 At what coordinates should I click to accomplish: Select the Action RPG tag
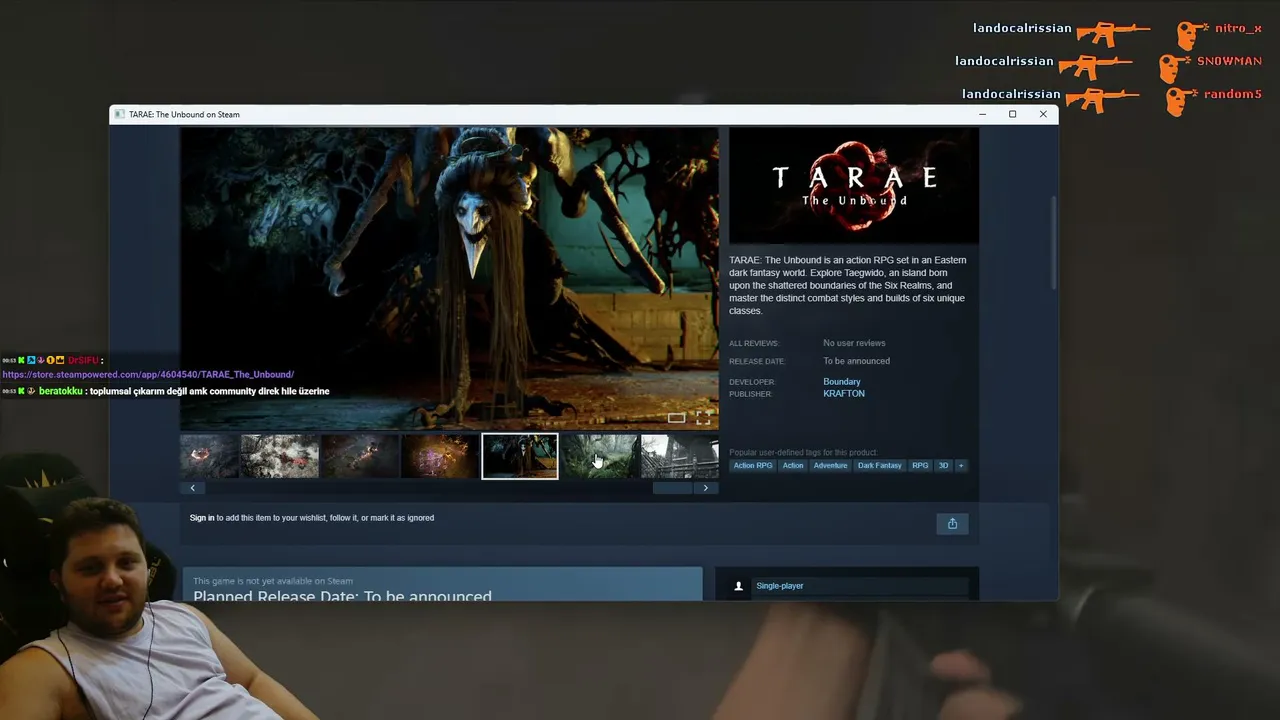coord(753,465)
